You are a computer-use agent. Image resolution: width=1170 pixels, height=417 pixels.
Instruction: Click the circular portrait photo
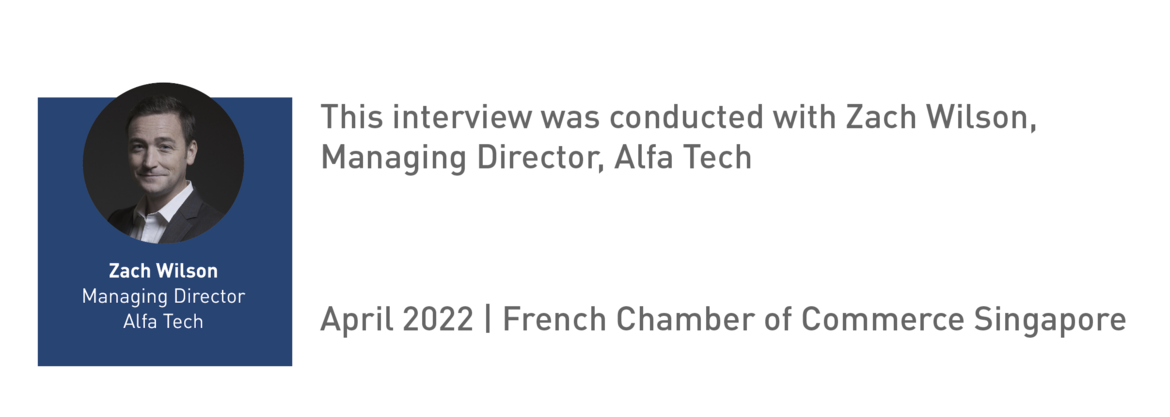coord(163,163)
